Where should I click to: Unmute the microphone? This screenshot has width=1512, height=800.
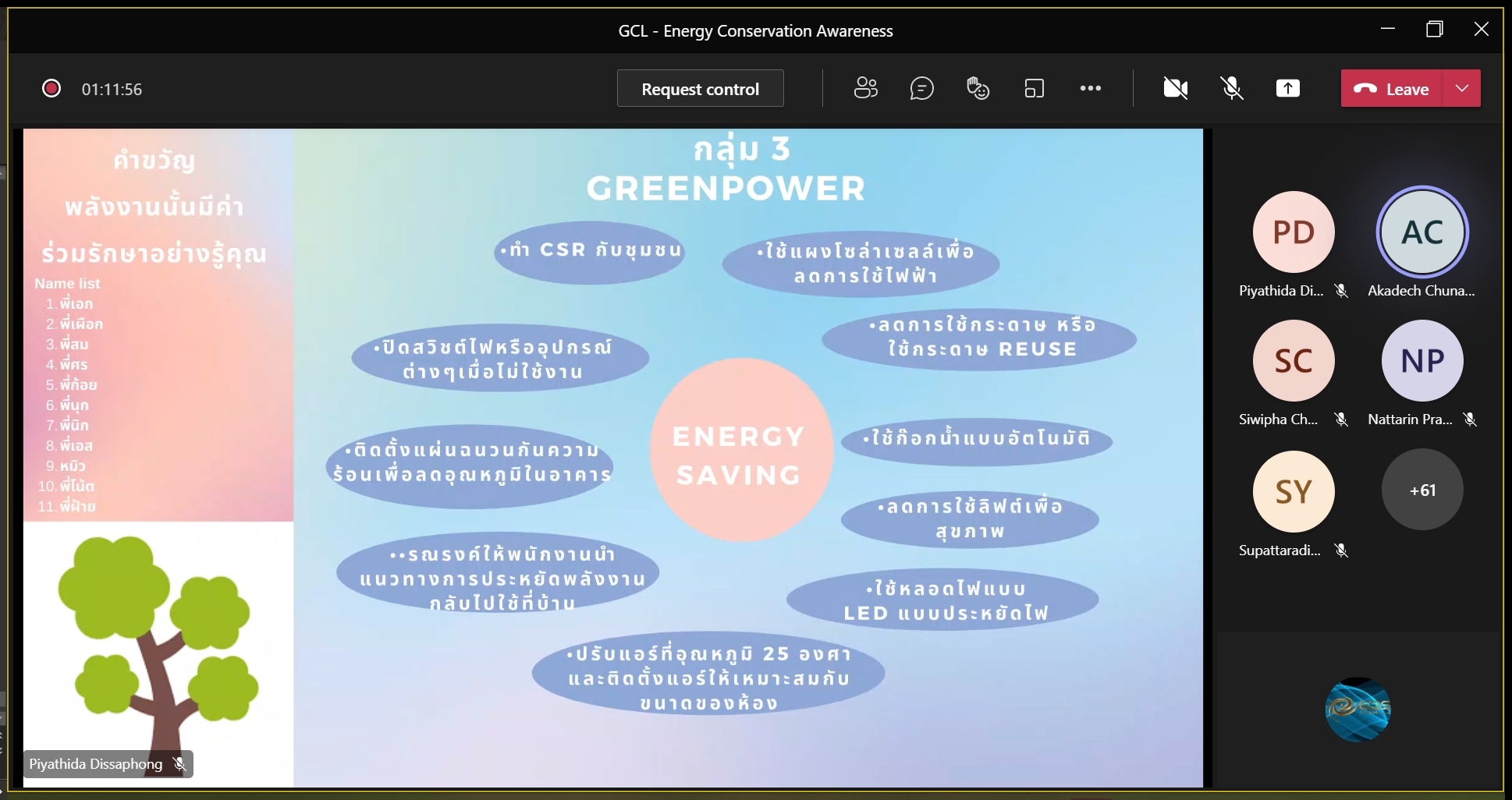pyautogui.click(x=1231, y=88)
